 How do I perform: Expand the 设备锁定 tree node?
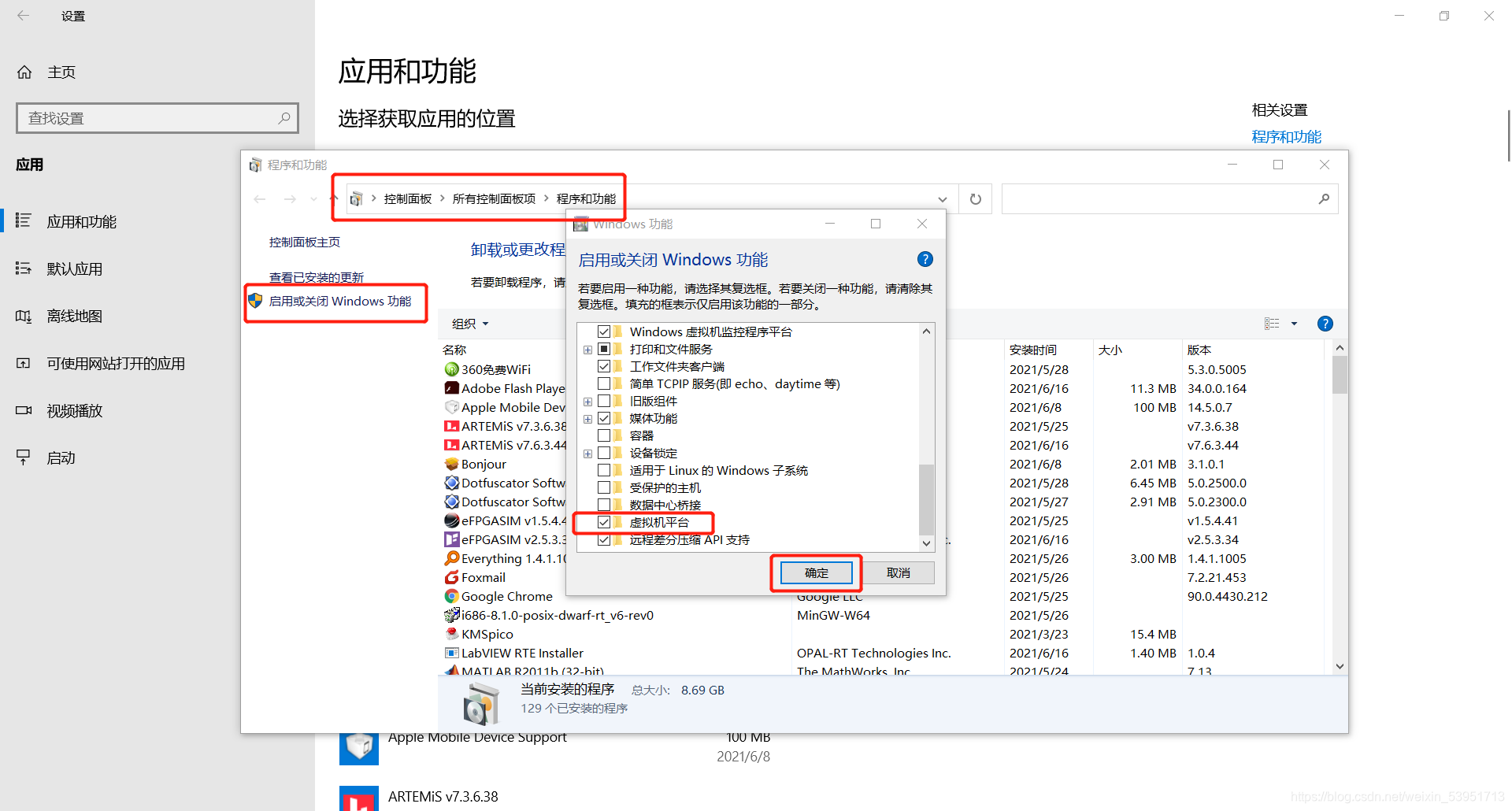click(x=587, y=454)
